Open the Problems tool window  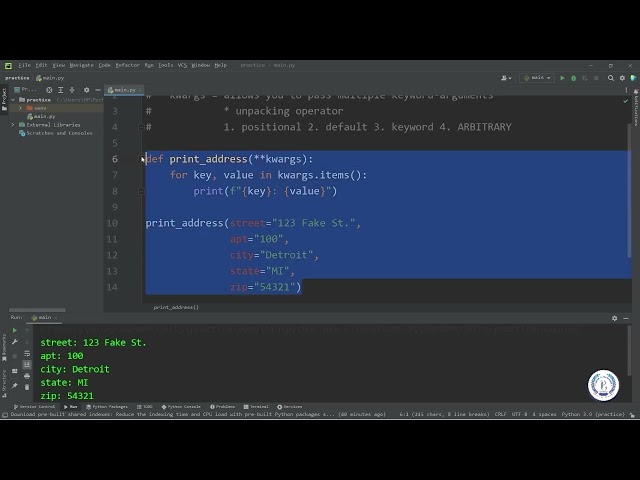222,407
